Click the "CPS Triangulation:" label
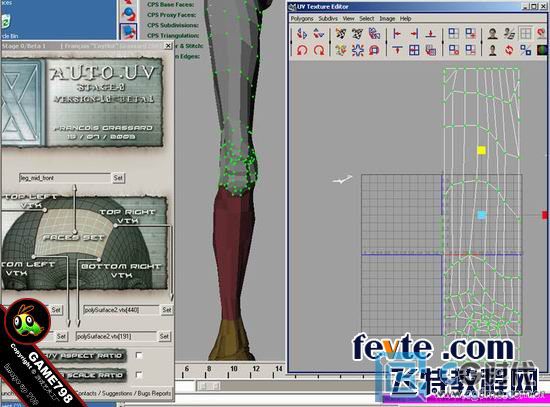550x407 pixels. pos(173,35)
